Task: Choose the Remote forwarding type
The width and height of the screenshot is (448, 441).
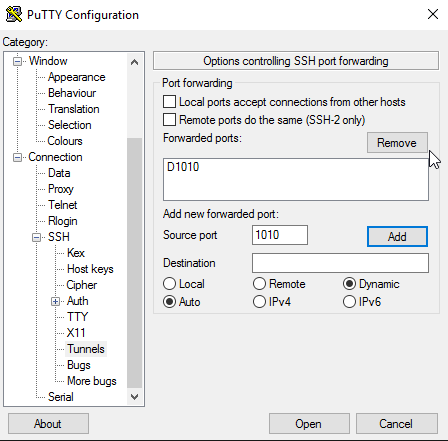Action: 259,284
